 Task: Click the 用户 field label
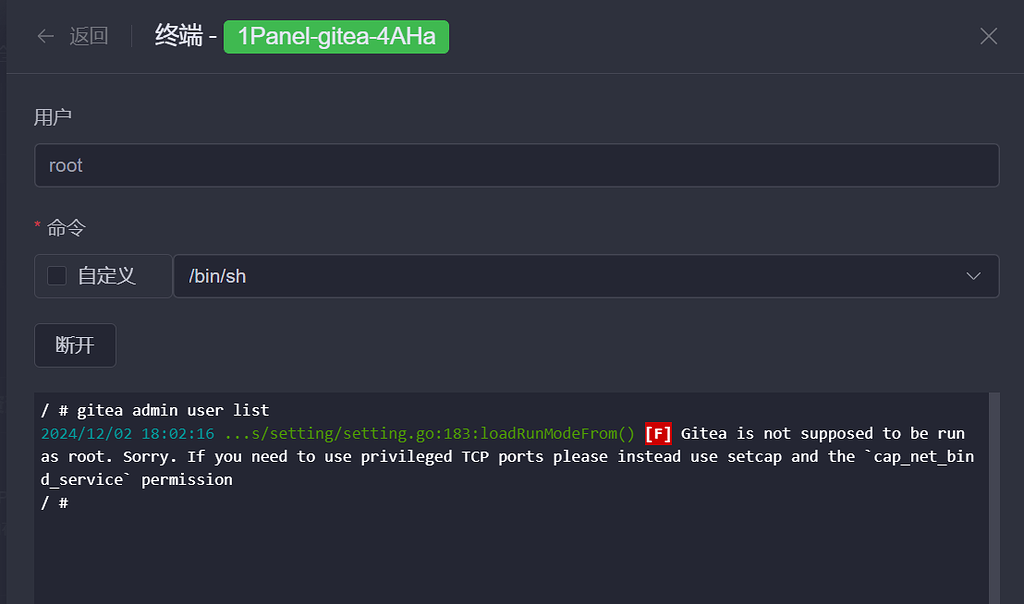53,117
